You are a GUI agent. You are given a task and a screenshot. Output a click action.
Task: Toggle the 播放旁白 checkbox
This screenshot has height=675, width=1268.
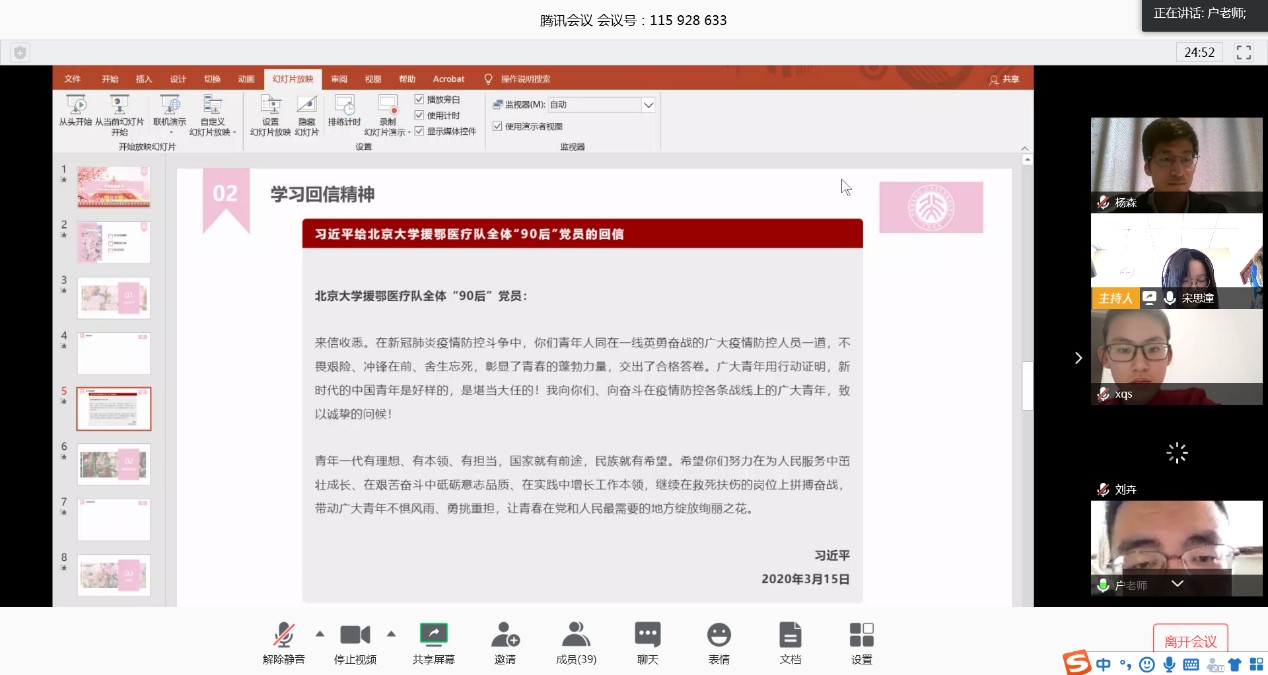click(x=420, y=100)
